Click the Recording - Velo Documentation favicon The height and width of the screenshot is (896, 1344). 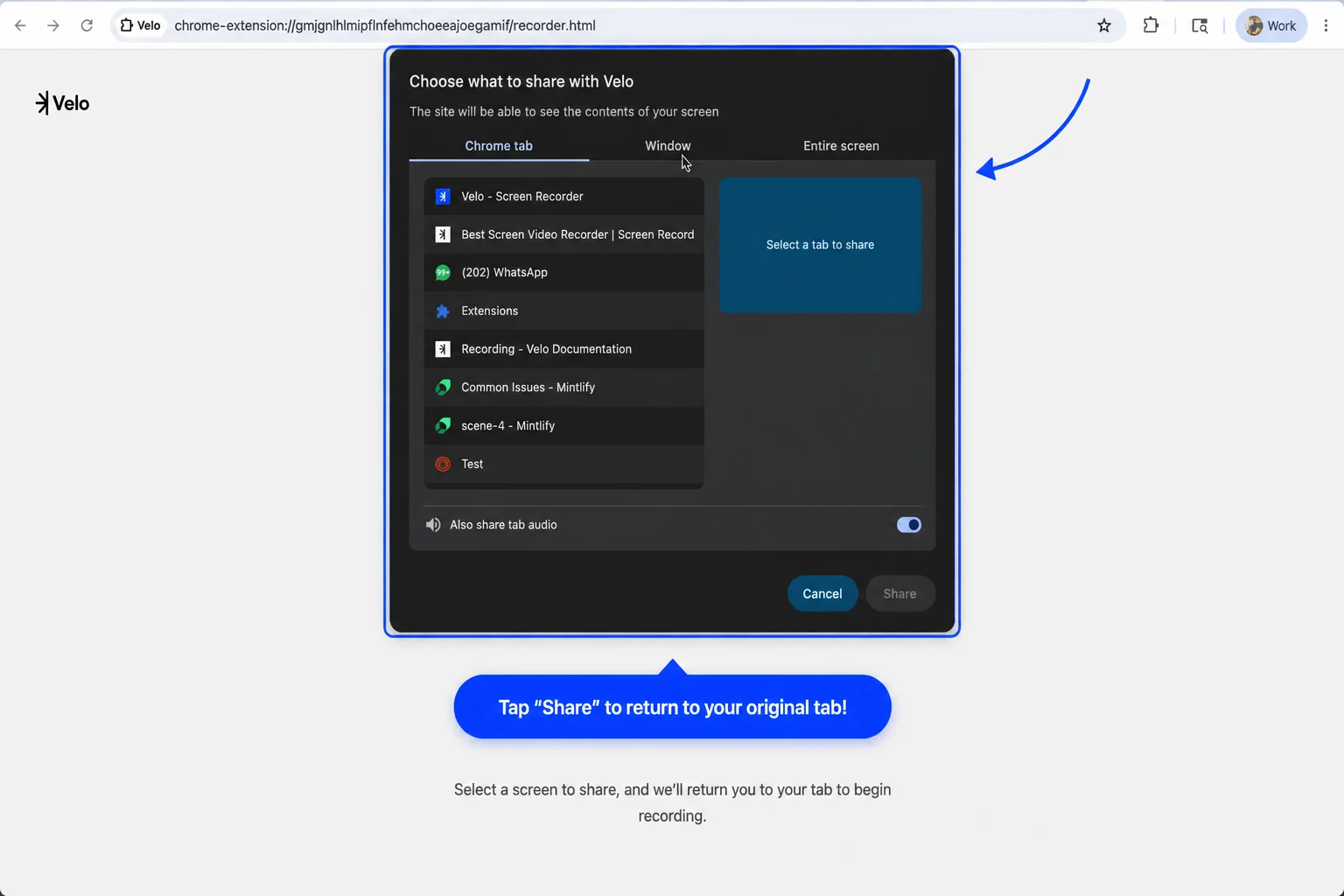(x=443, y=349)
